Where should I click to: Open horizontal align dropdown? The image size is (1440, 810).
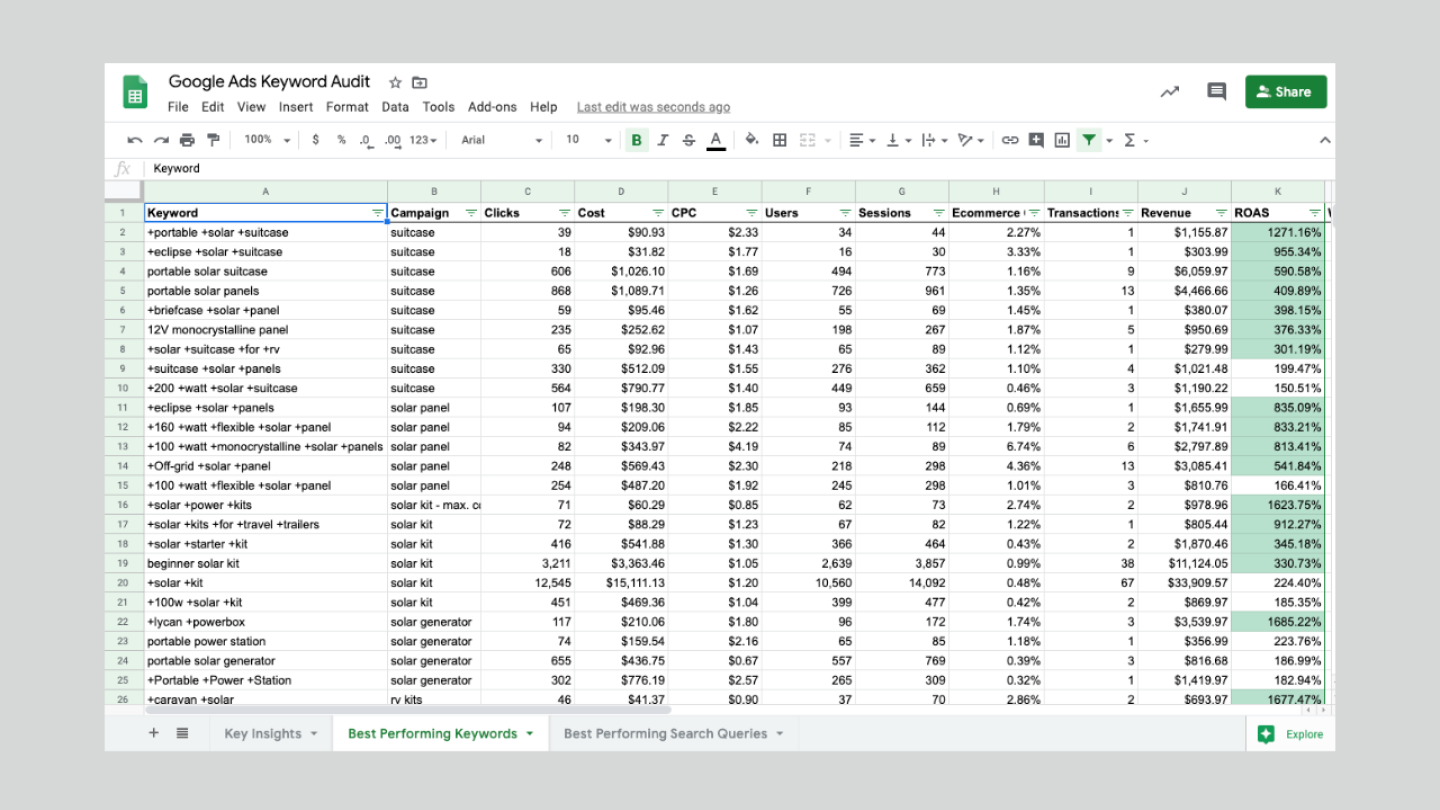pyautogui.click(x=862, y=140)
